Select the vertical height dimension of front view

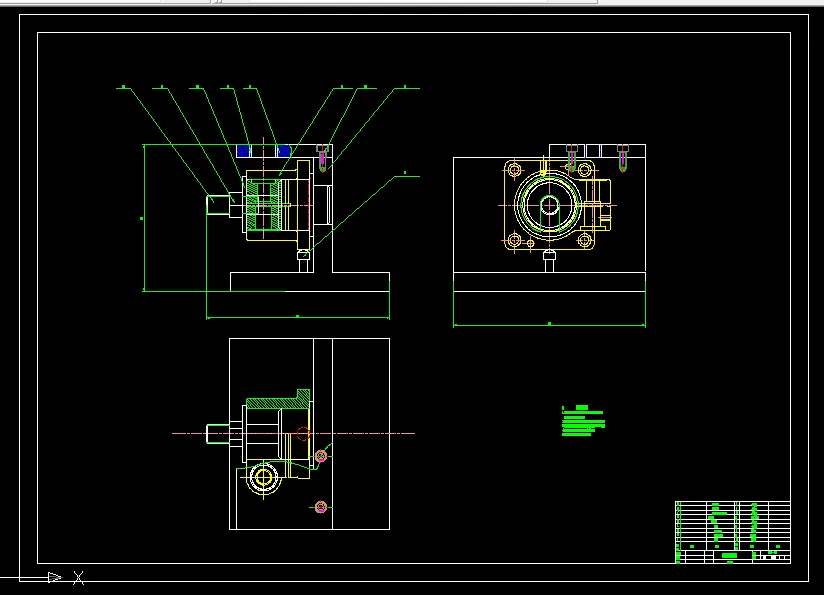click(x=143, y=218)
